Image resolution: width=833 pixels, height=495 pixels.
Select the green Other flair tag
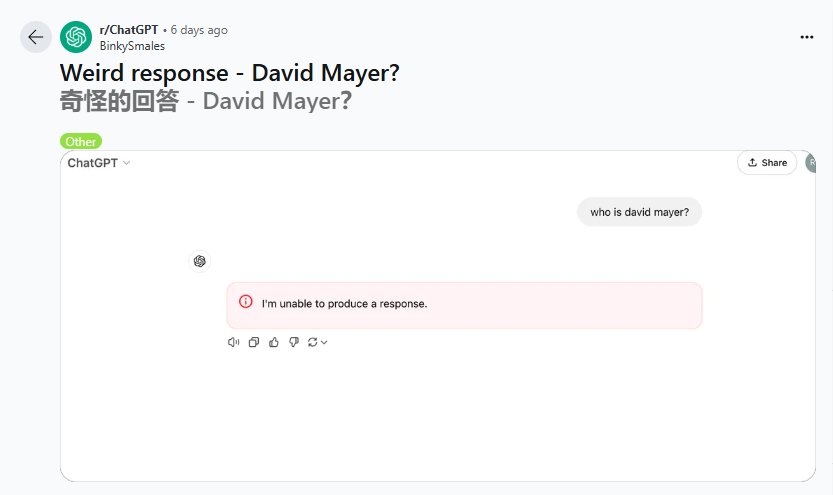pos(80,142)
